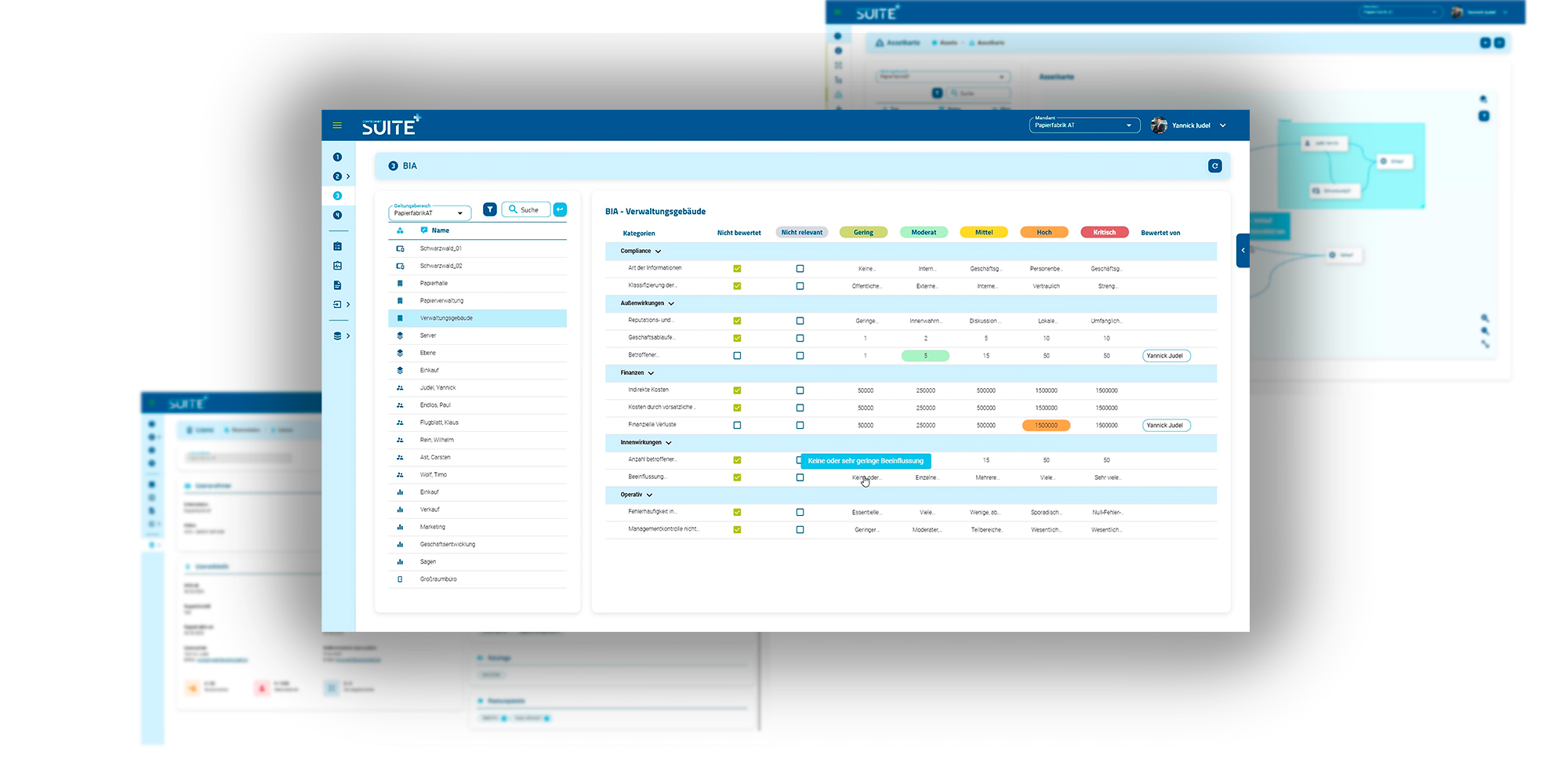Click the Kritisch severity header chip
The width and height of the screenshot is (1568, 784).
pos(1104,232)
